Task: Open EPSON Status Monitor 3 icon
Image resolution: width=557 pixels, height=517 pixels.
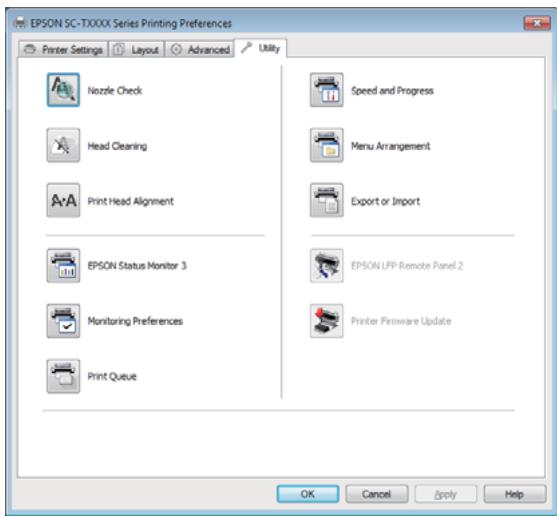Action: tap(63, 265)
